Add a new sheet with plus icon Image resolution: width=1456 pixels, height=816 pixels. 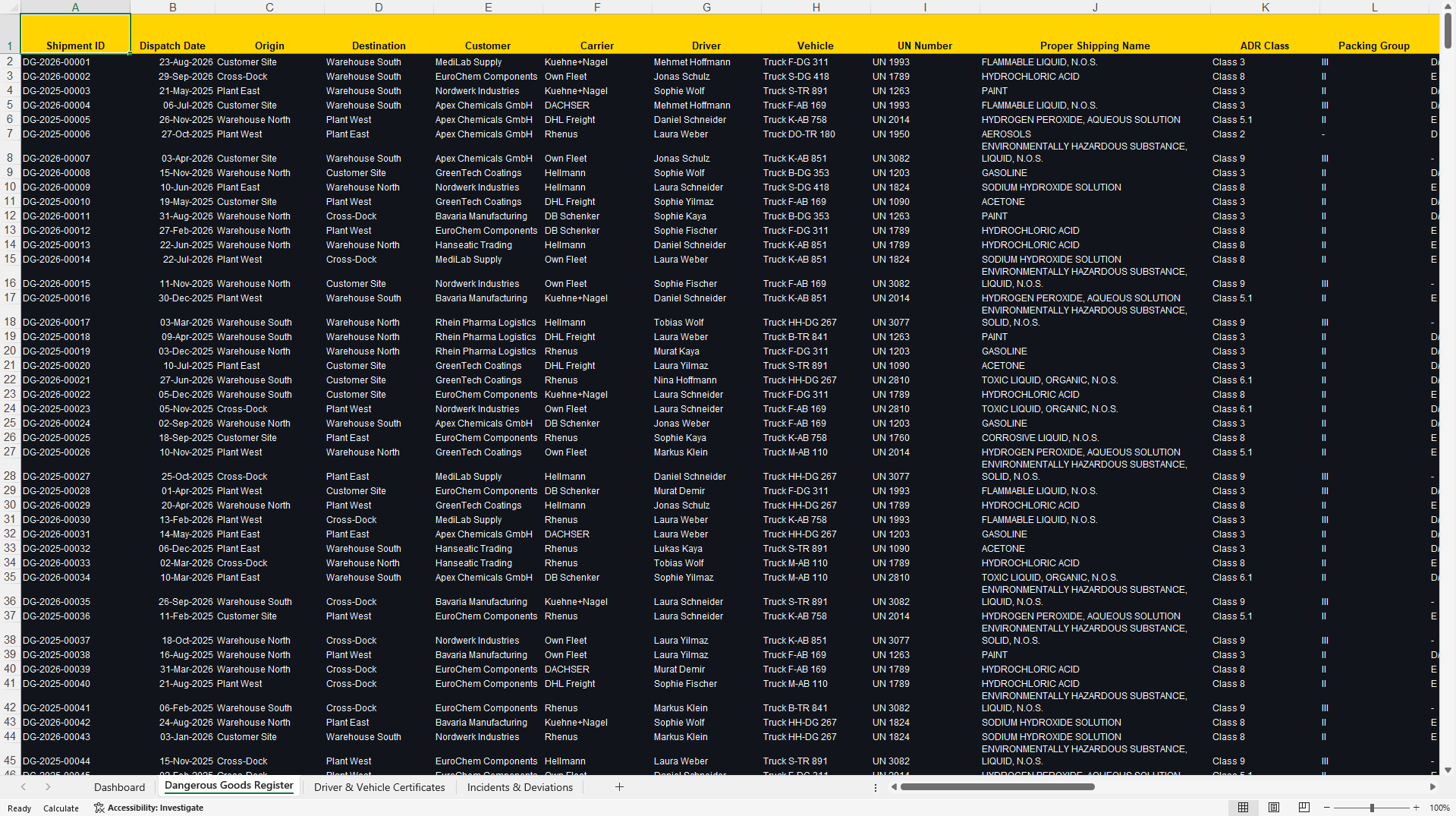pos(619,787)
